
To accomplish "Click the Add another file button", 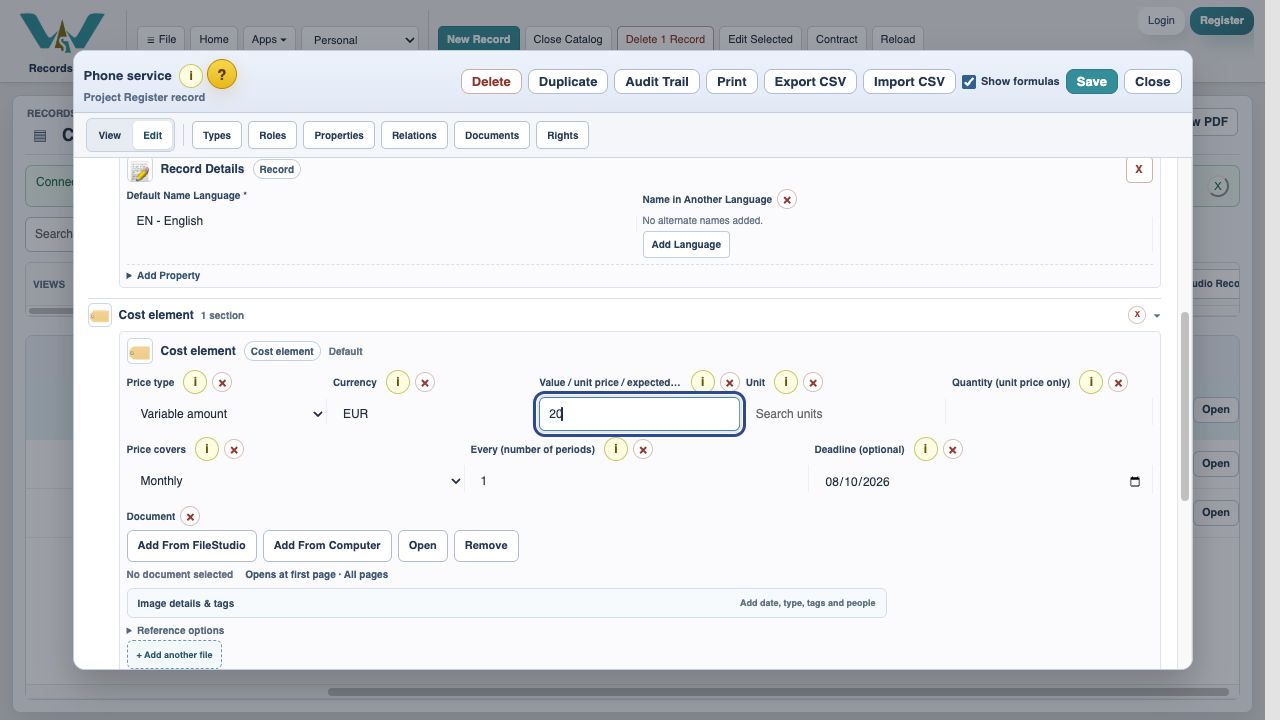I will pos(174,656).
